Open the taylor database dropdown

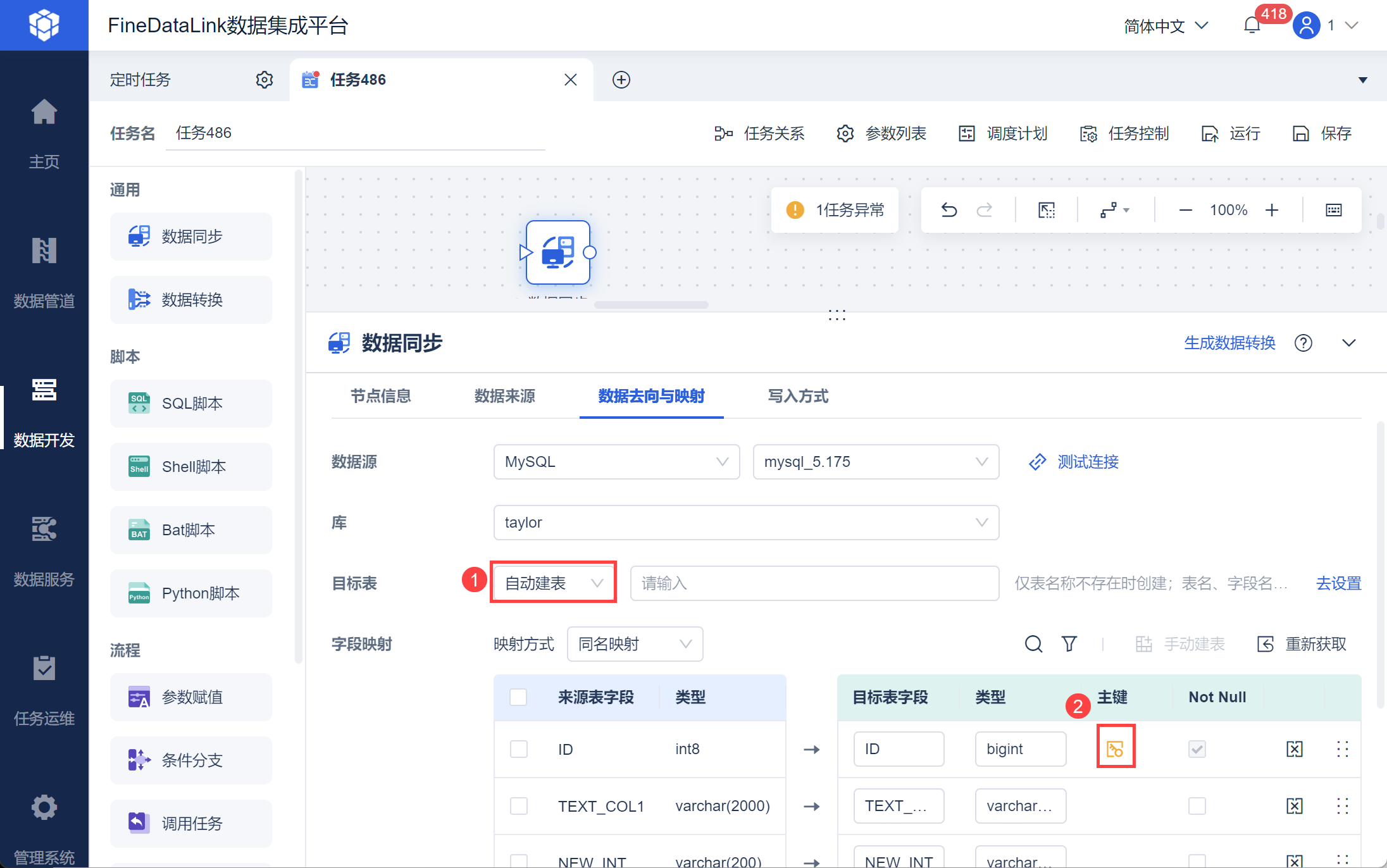click(x=745, y=523)
